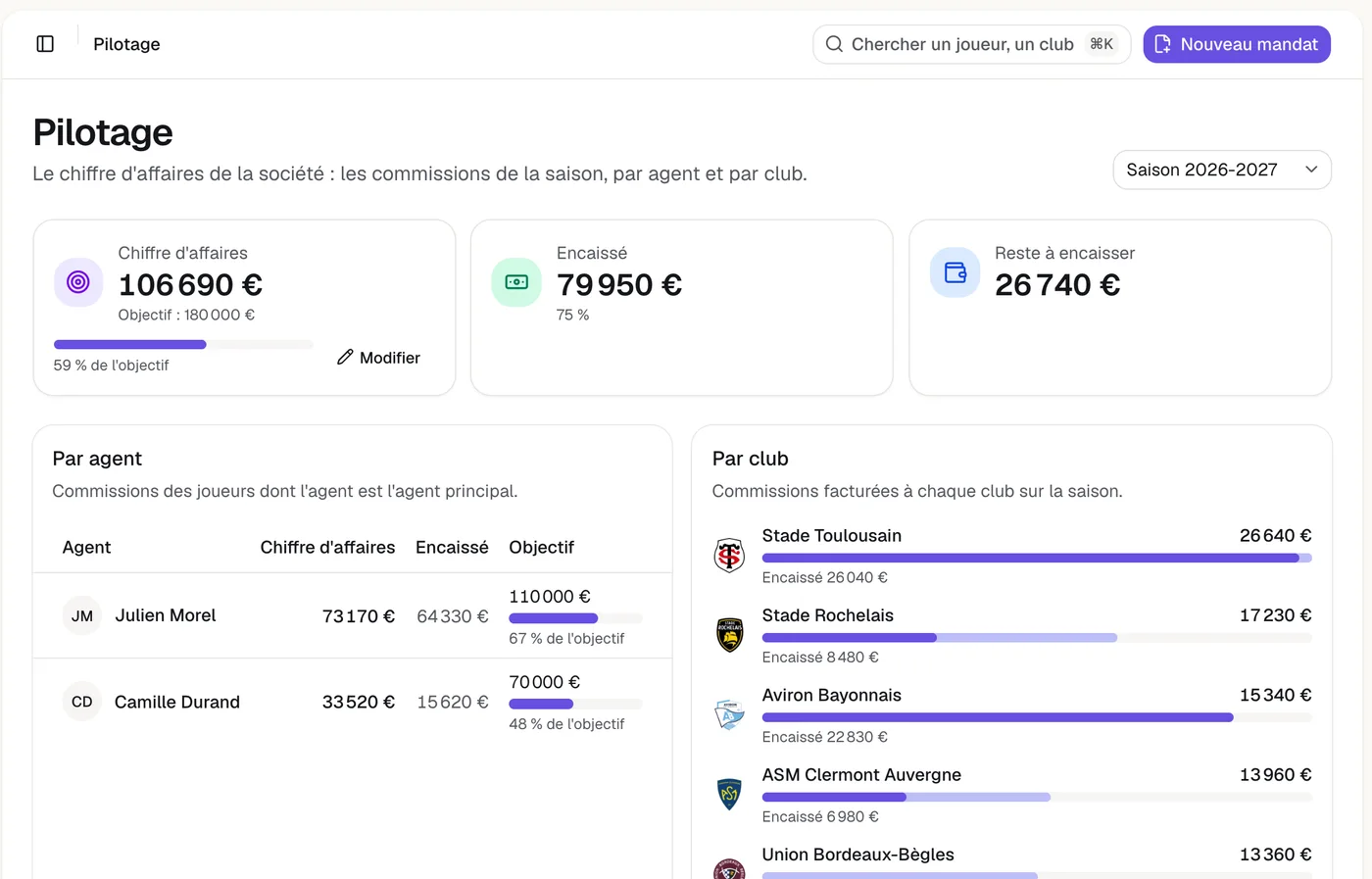Viewport: 1372px width, 879px height.
Task: Click the Aviron Bayonnais commission bar
Action: [x=1037, y=717]
